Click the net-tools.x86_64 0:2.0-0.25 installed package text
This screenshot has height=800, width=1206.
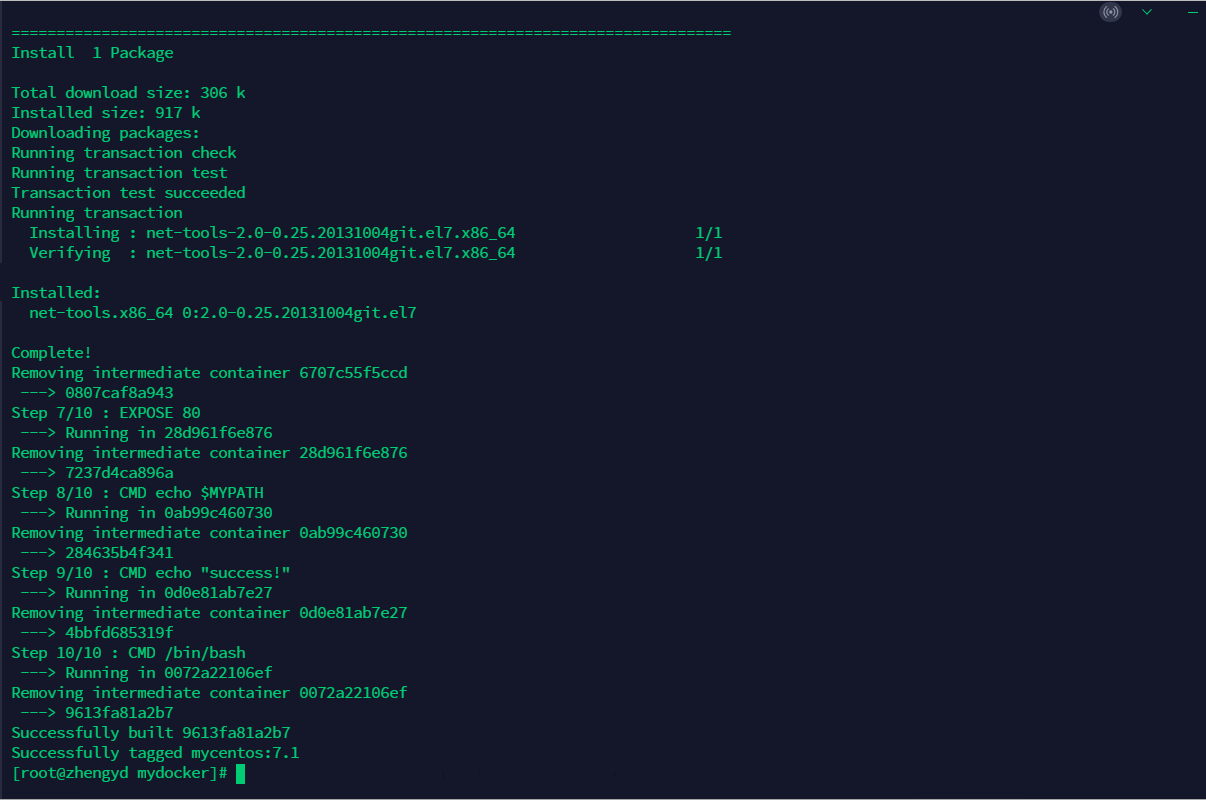pyautogui.click(x=222, y=313)
